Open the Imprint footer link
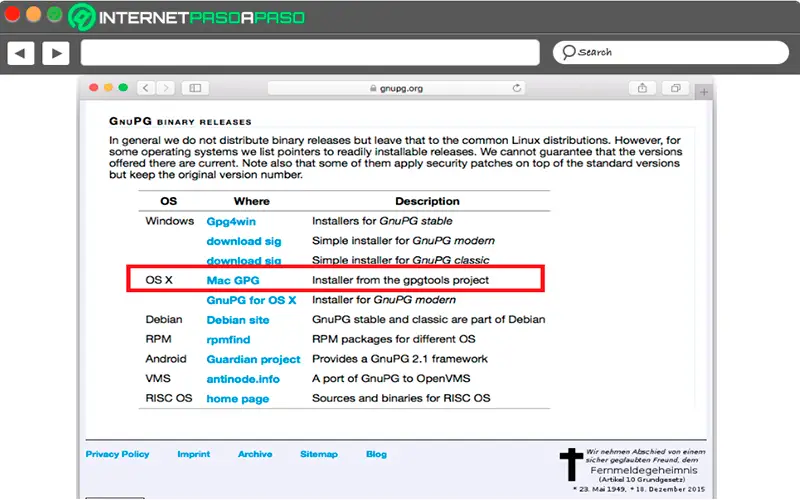This screenshot has height=500, width=800. click(193, 454)
